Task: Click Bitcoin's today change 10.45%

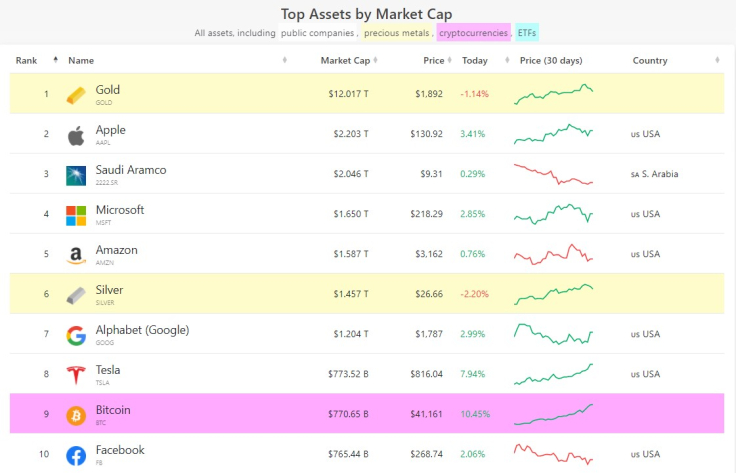Action: (x=475, y=414)
